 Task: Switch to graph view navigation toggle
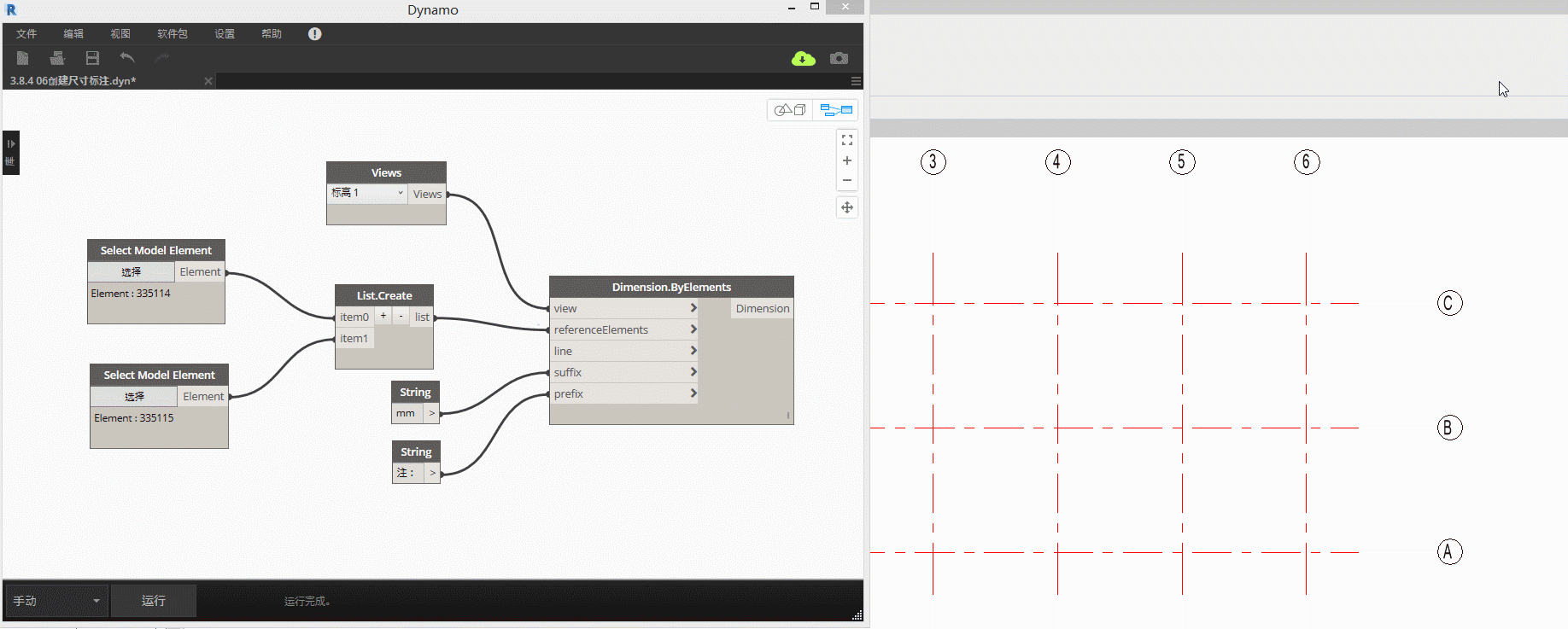coord(836,110)
